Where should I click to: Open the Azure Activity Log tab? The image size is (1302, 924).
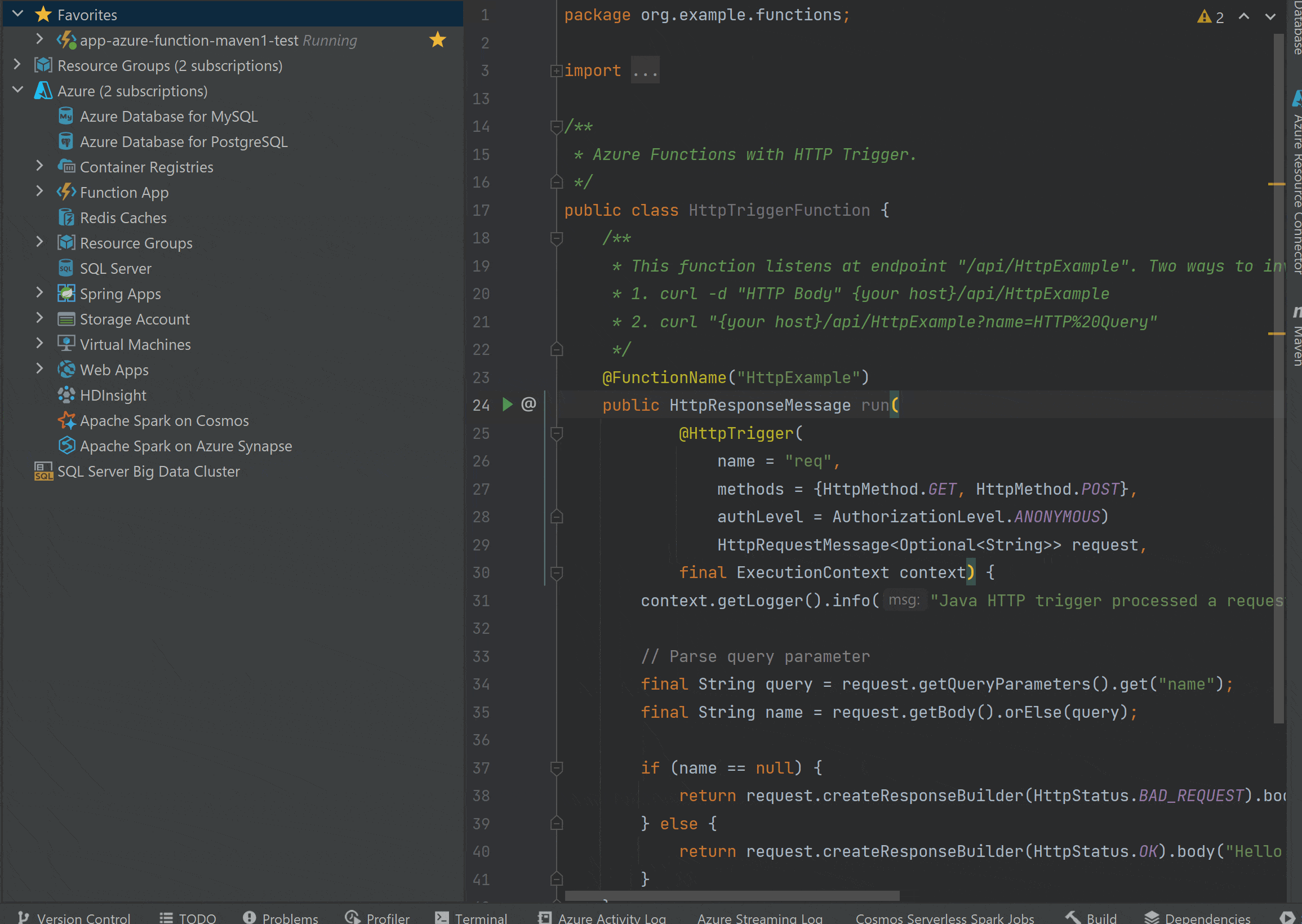tap(602, 917)
